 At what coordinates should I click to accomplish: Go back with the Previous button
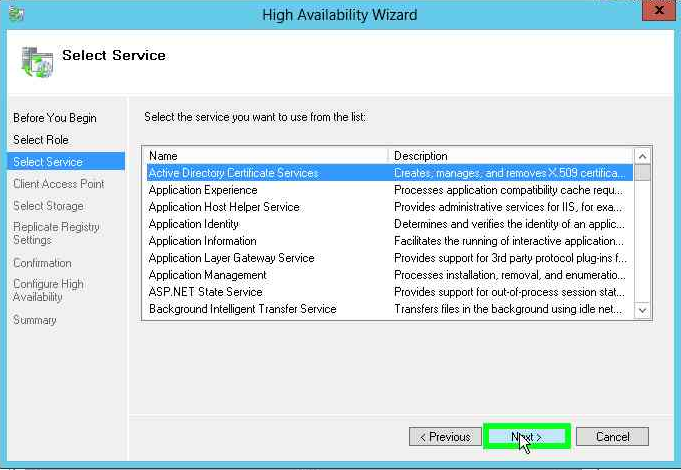445,437
